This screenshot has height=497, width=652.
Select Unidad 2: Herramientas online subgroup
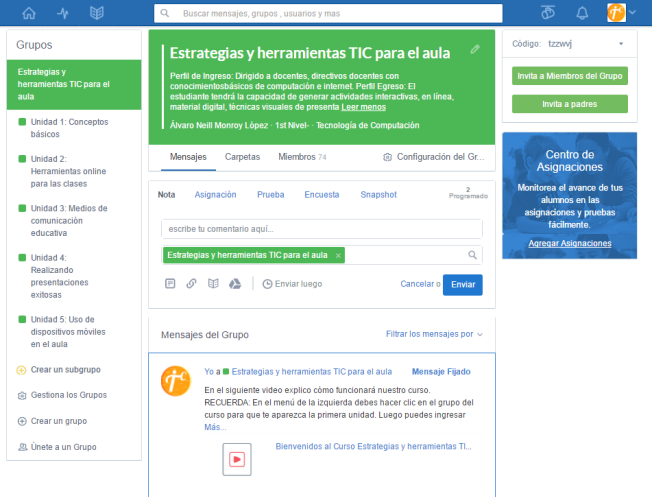(x=68, y=171)
